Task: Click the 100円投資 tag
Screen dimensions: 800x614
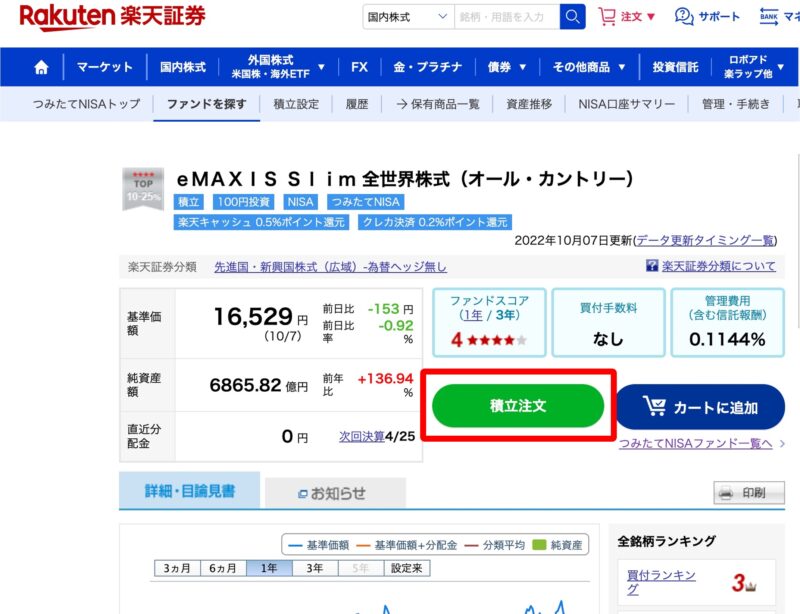Action: click(243, 202)
